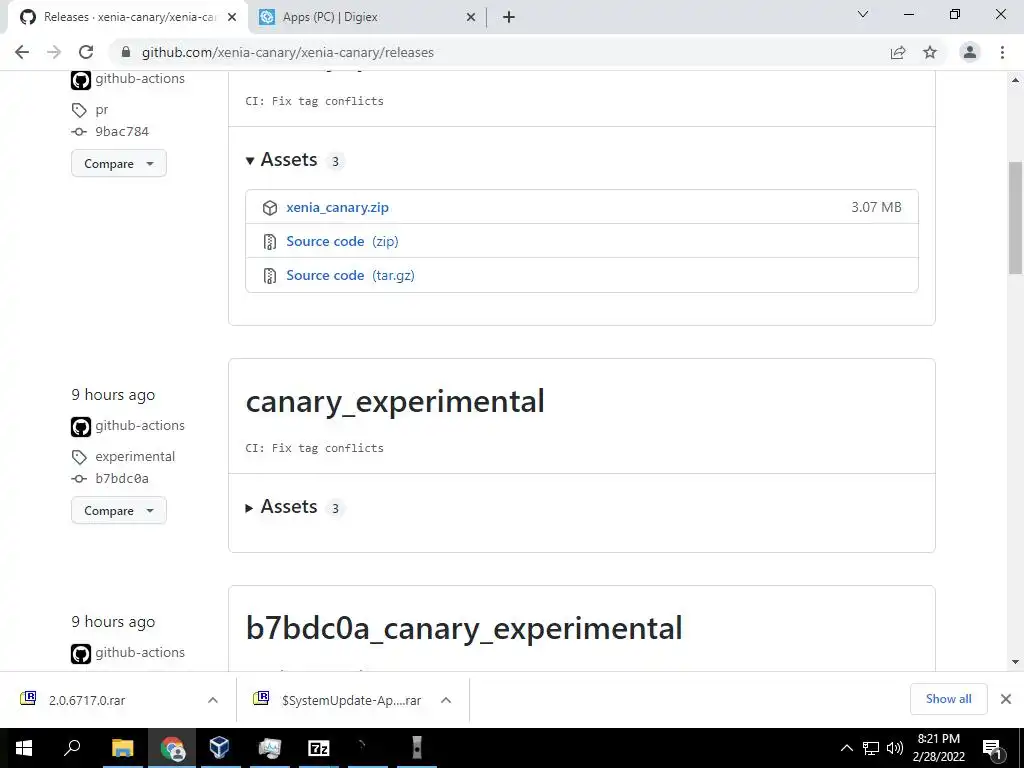Download xenia_canary.zip

(x=338, y=207)
